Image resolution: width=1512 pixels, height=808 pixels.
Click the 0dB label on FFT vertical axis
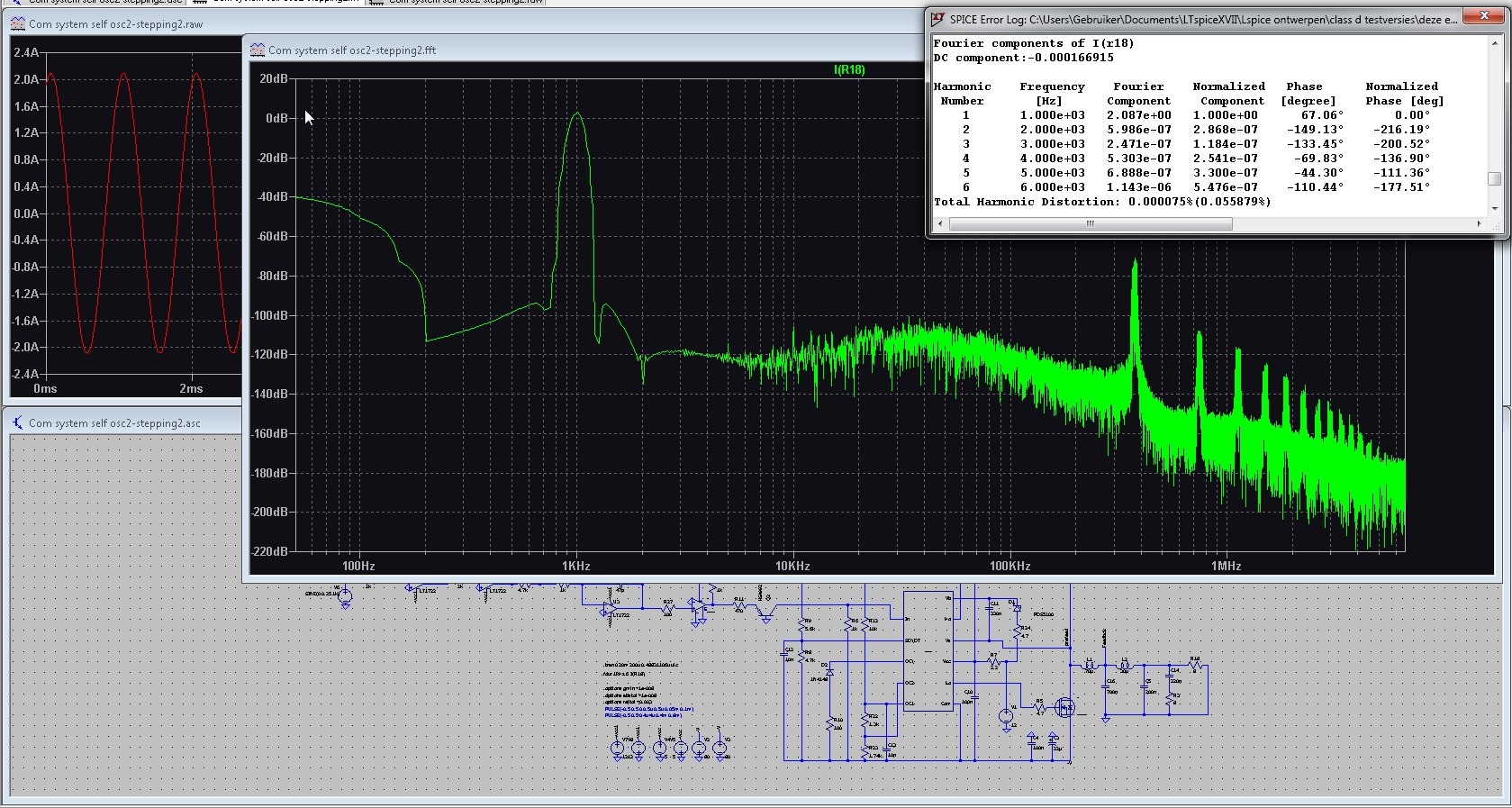(276, 118)
